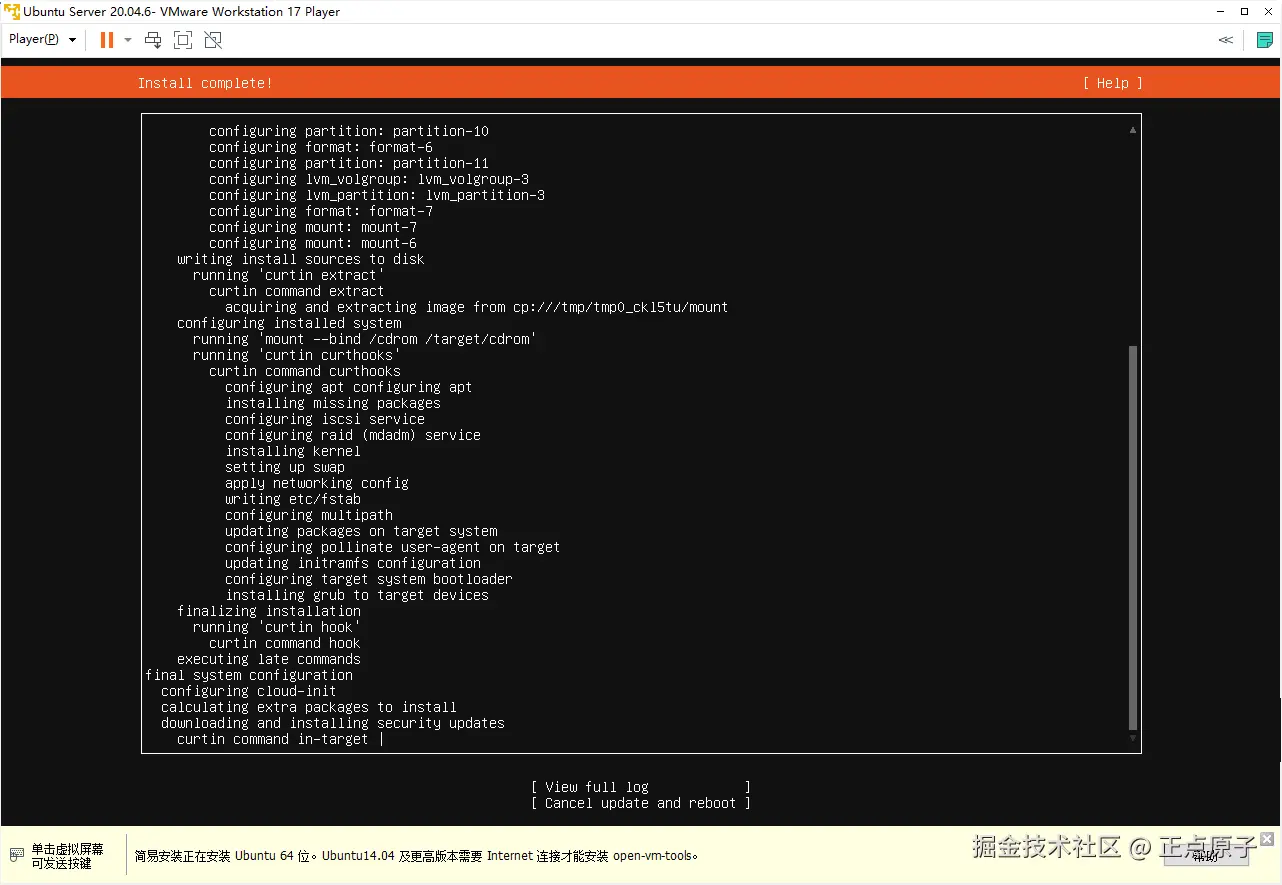Click the 'configuring partition: partition-11' line
Image resolution: width=1282 pixels, height=885 pixels.
(349, 163)
